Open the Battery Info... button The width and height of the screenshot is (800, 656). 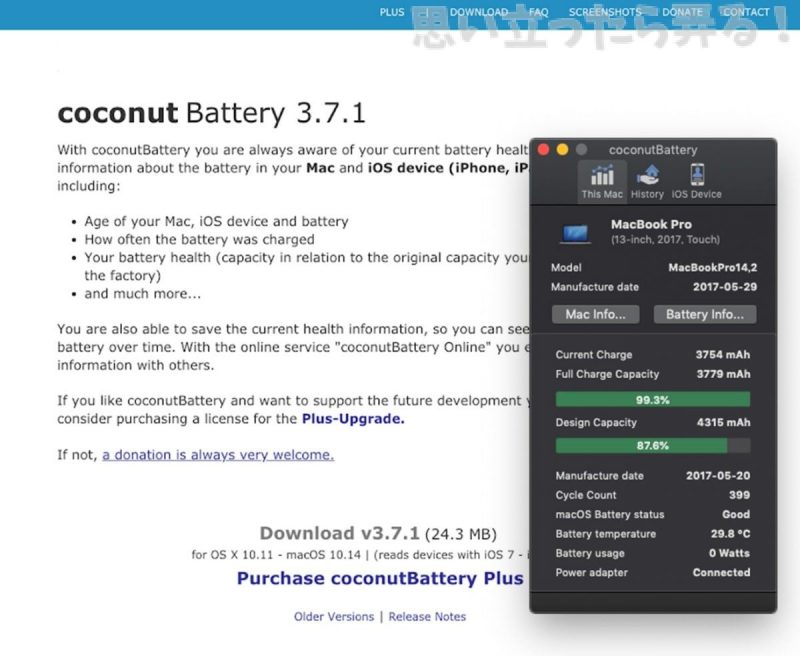tap(705, 314)
